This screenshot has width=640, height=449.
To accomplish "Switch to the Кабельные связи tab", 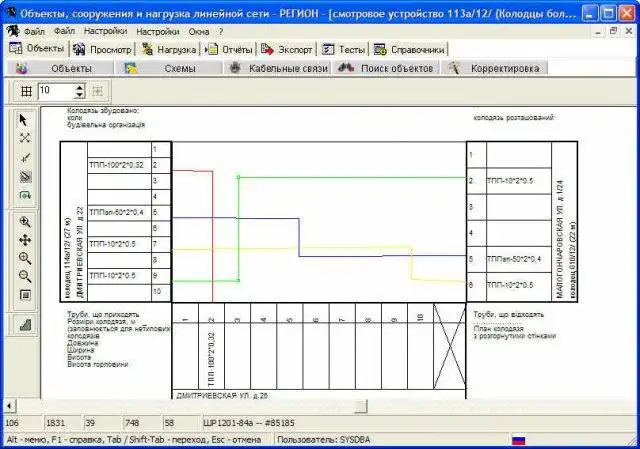I will tap(278, 68).
